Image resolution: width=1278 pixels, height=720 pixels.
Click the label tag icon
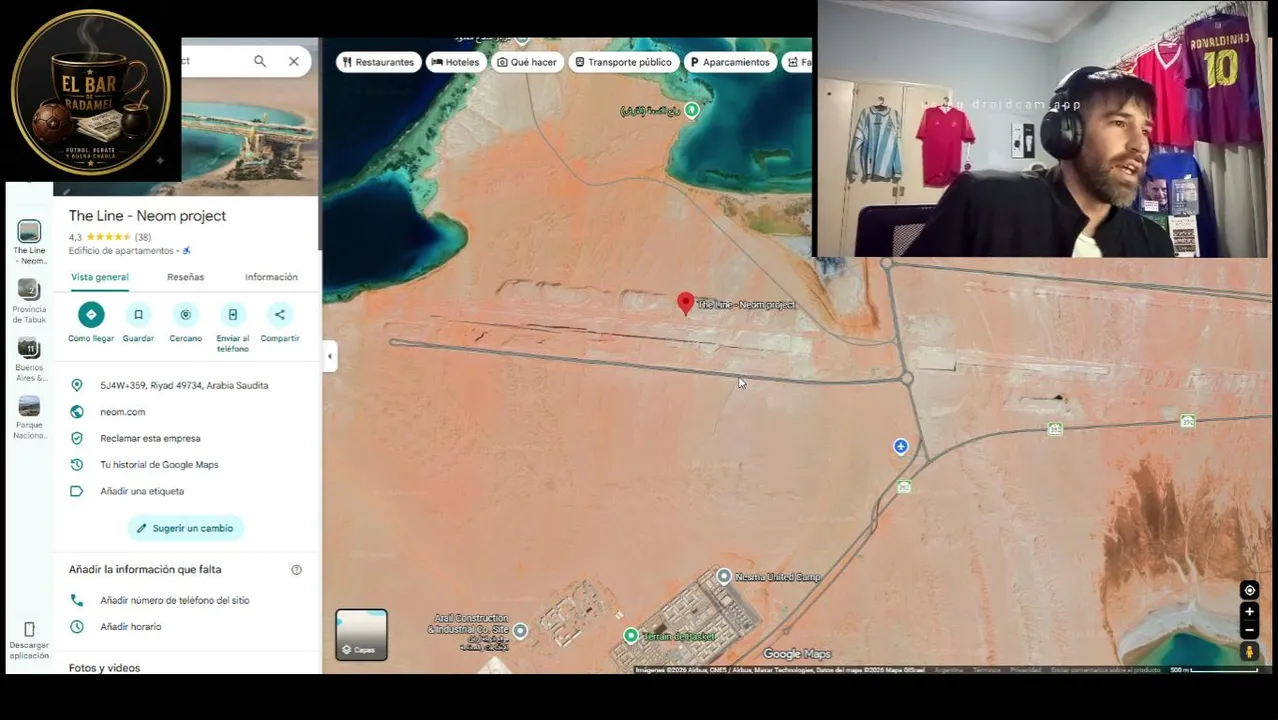tap(77, 491)
